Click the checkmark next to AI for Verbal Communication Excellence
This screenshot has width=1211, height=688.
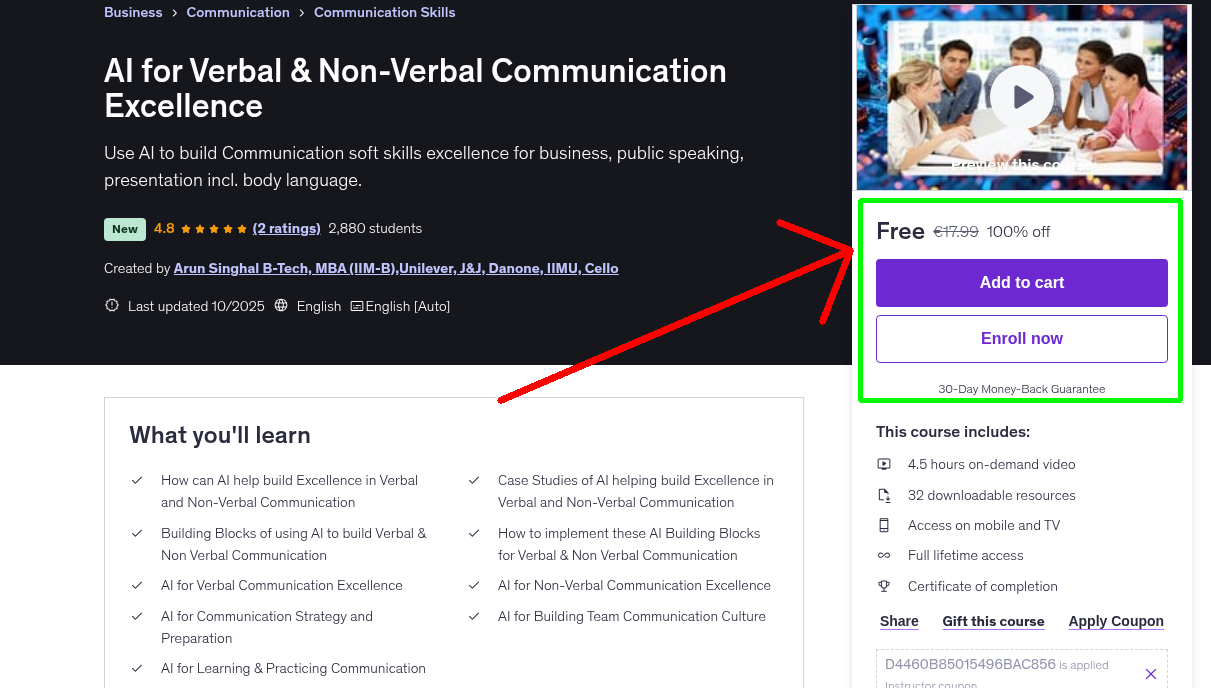(137, 584)
